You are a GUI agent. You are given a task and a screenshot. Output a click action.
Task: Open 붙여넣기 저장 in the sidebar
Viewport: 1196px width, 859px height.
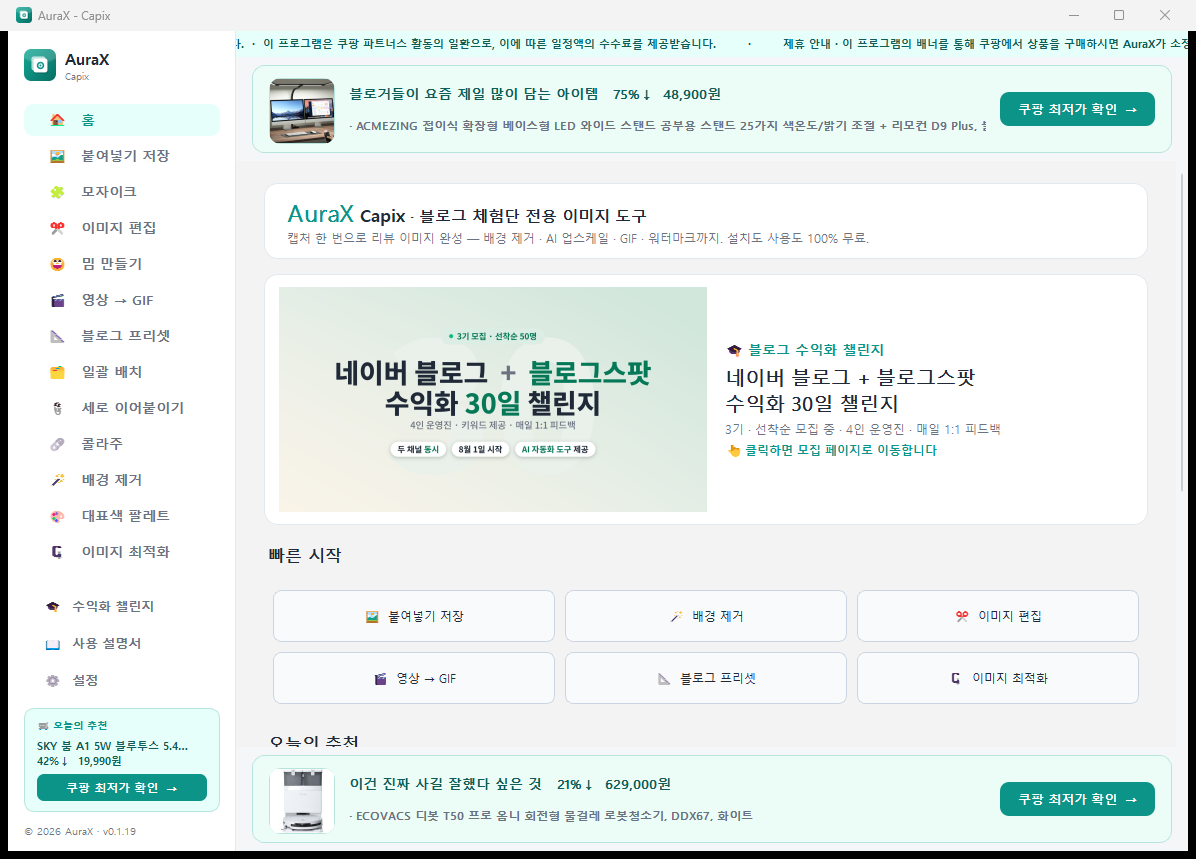[x=122, y=156]
